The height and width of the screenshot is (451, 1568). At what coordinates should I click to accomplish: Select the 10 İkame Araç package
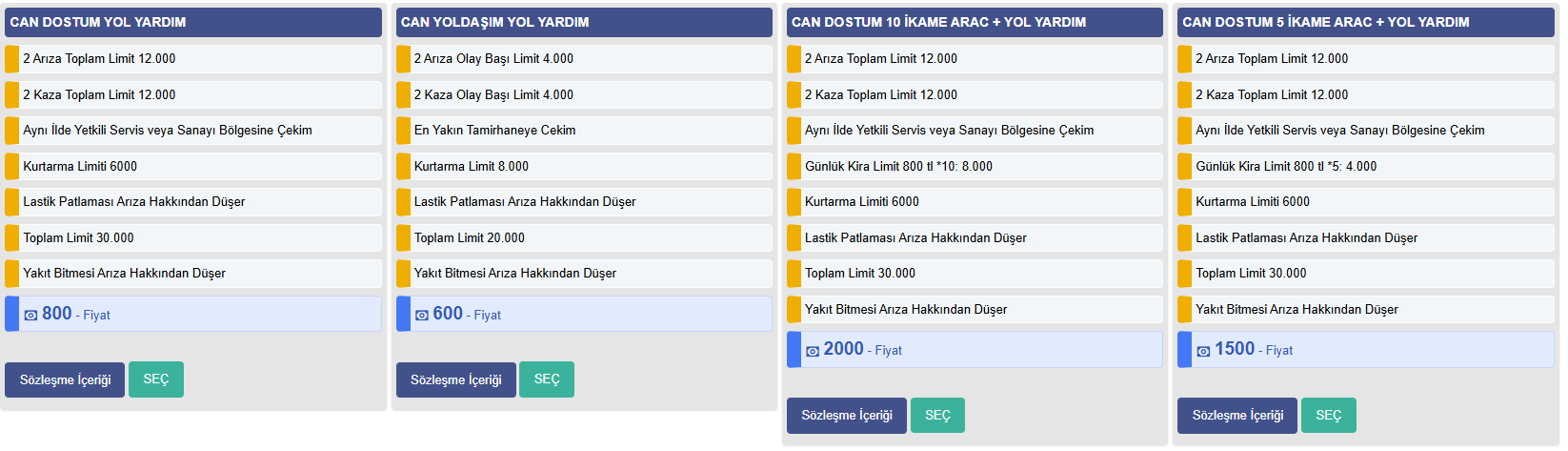[937, 416]
